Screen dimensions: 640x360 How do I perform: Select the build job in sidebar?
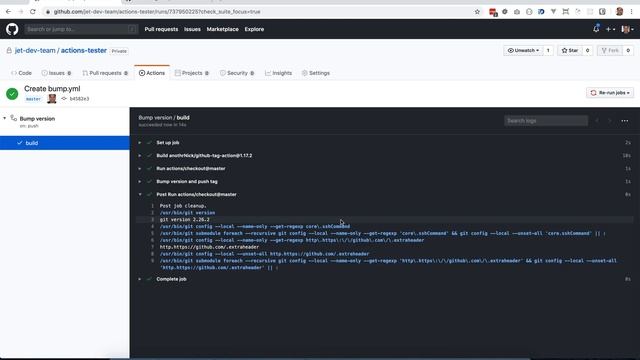tap(65, 143)
